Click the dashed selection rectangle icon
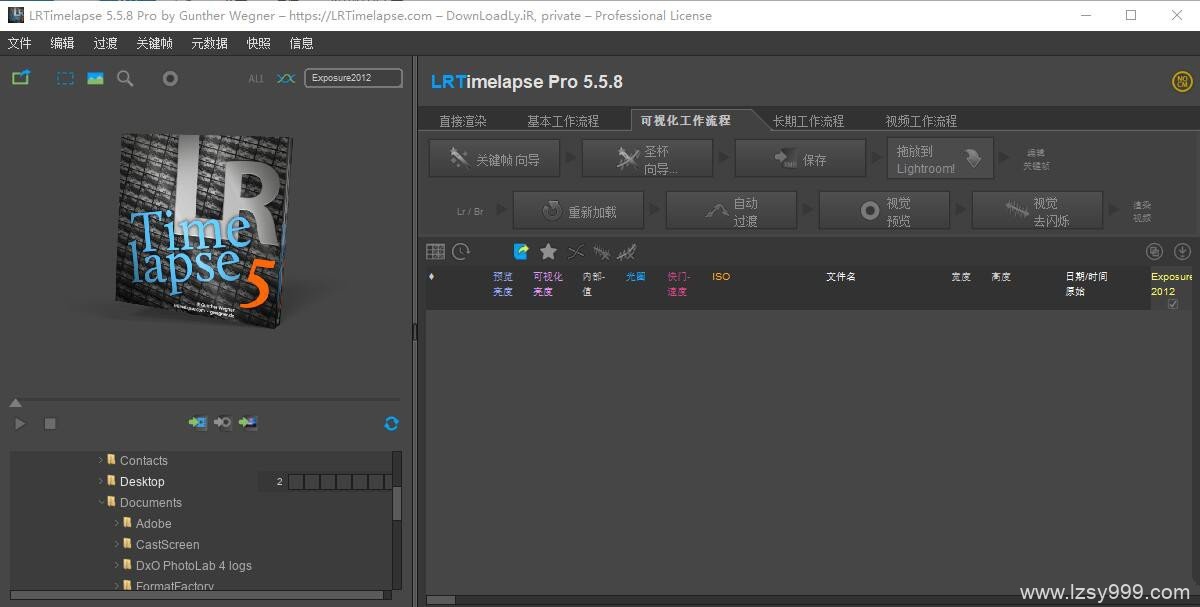Screen dimensions: 1200x607 [65, 78]
